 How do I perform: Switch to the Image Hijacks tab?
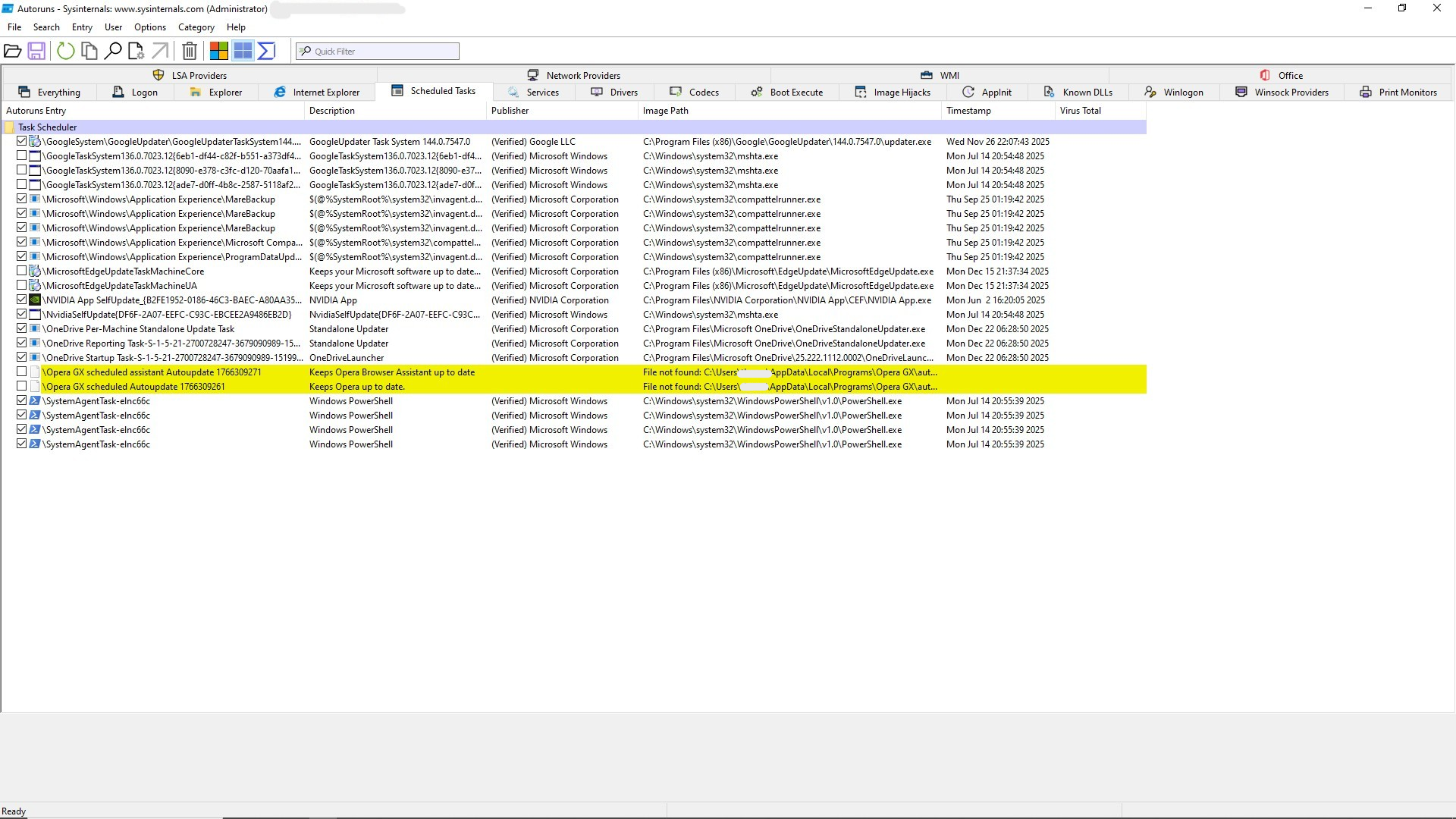click(x=893, y=93)
